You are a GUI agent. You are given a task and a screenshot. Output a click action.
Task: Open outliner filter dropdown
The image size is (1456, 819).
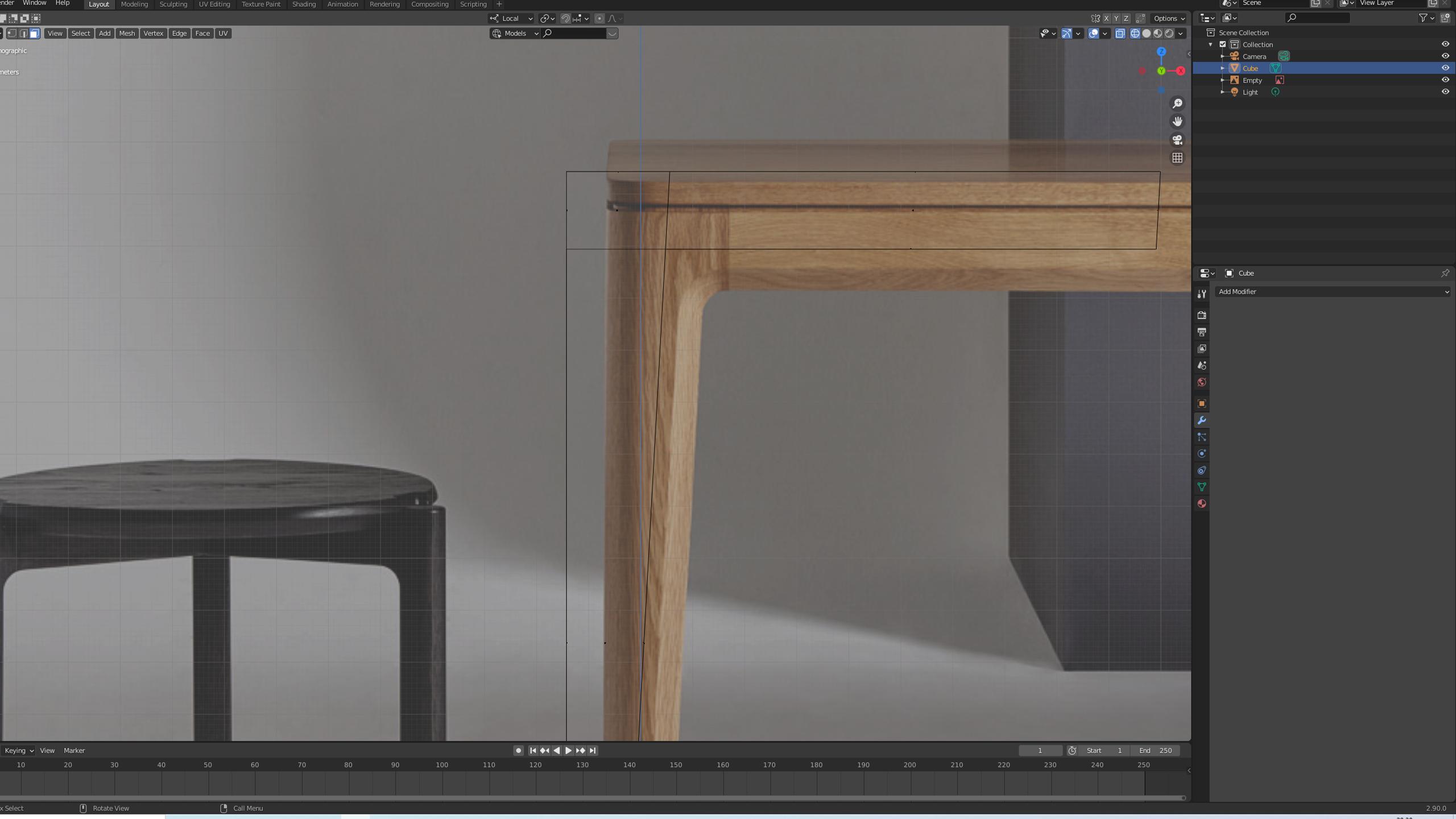pos(1426,18)
